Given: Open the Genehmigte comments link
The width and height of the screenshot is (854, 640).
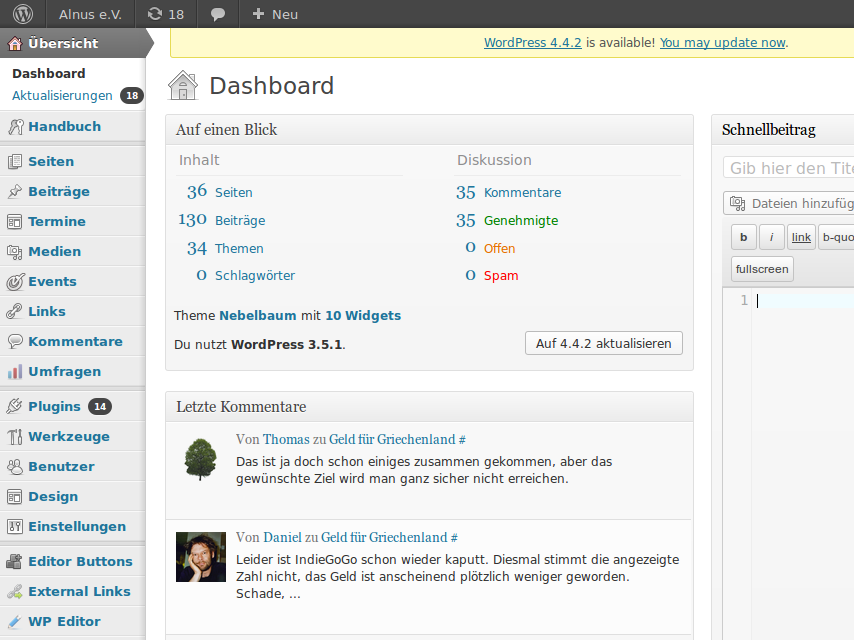Looking at the screenshot, I should click(x=521, y=221).
